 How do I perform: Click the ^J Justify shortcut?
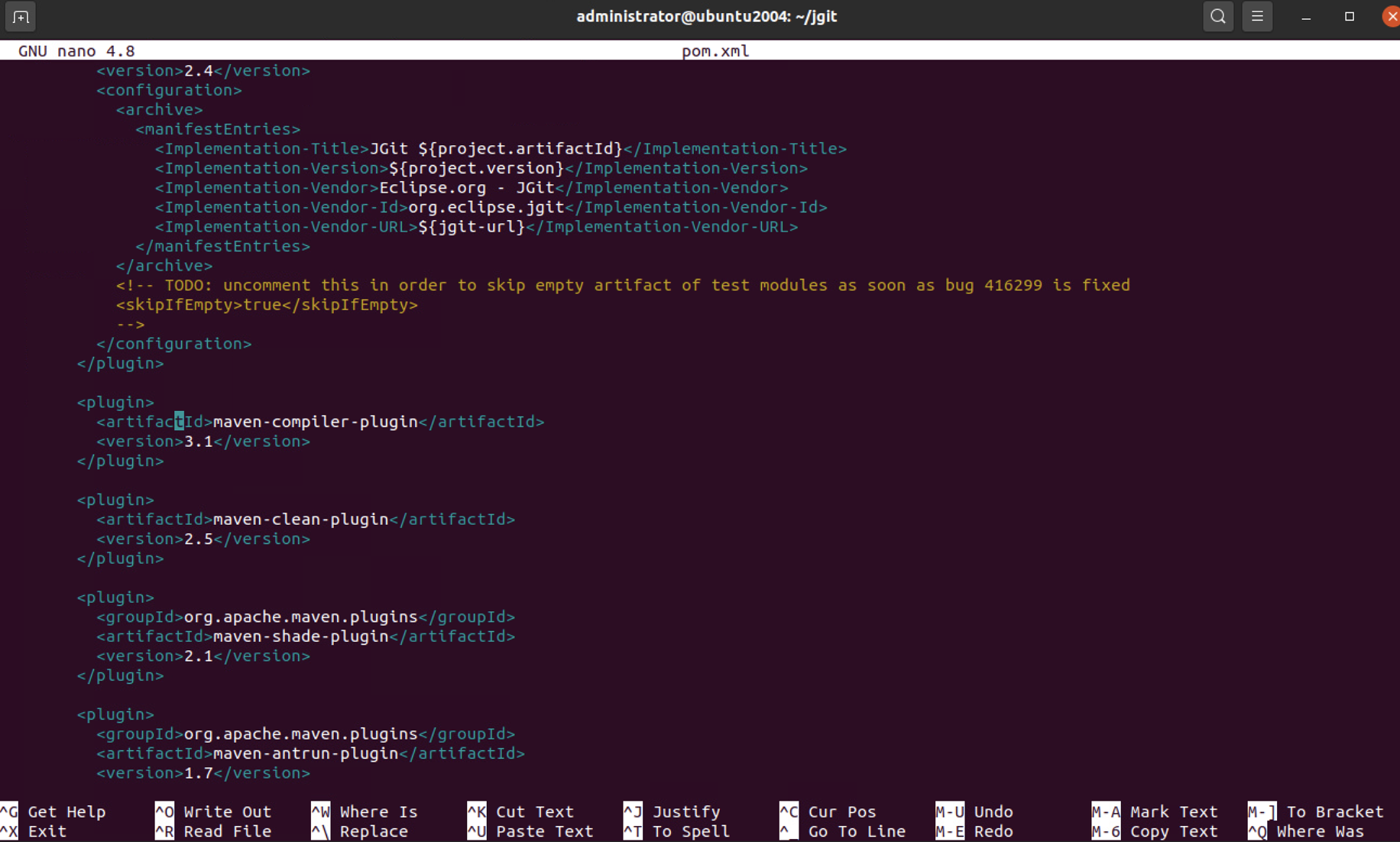pyautogui.click(x=672, y=811)
